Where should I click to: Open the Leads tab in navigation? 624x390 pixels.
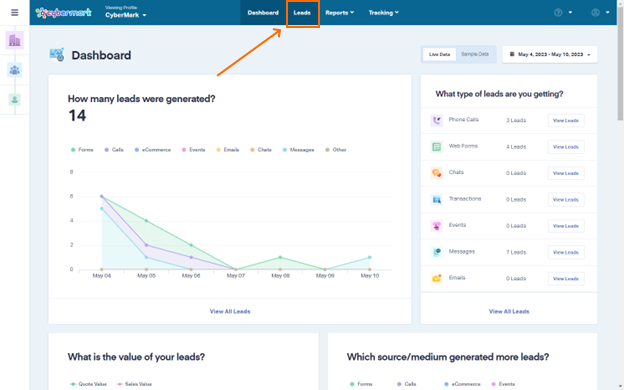(302, 13)
